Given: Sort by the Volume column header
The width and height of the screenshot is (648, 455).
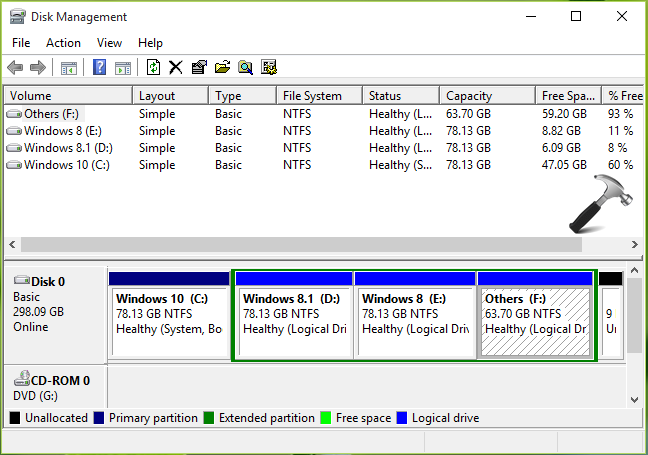Looking at the screenshot, I should click(68, 96).
